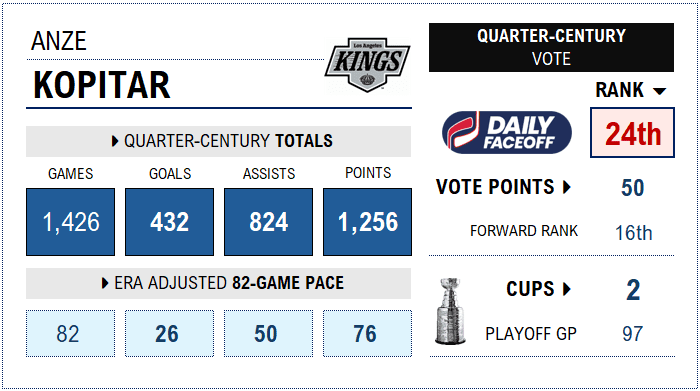
Task: Click the 26 goals pace box
Action: (x=170, y=333)
